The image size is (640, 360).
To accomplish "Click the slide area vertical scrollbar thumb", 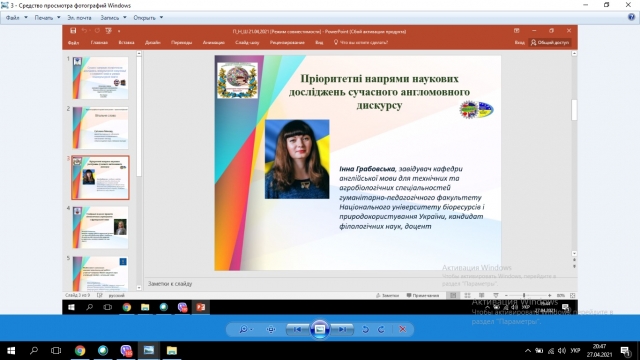I will [x=574, y=110].
